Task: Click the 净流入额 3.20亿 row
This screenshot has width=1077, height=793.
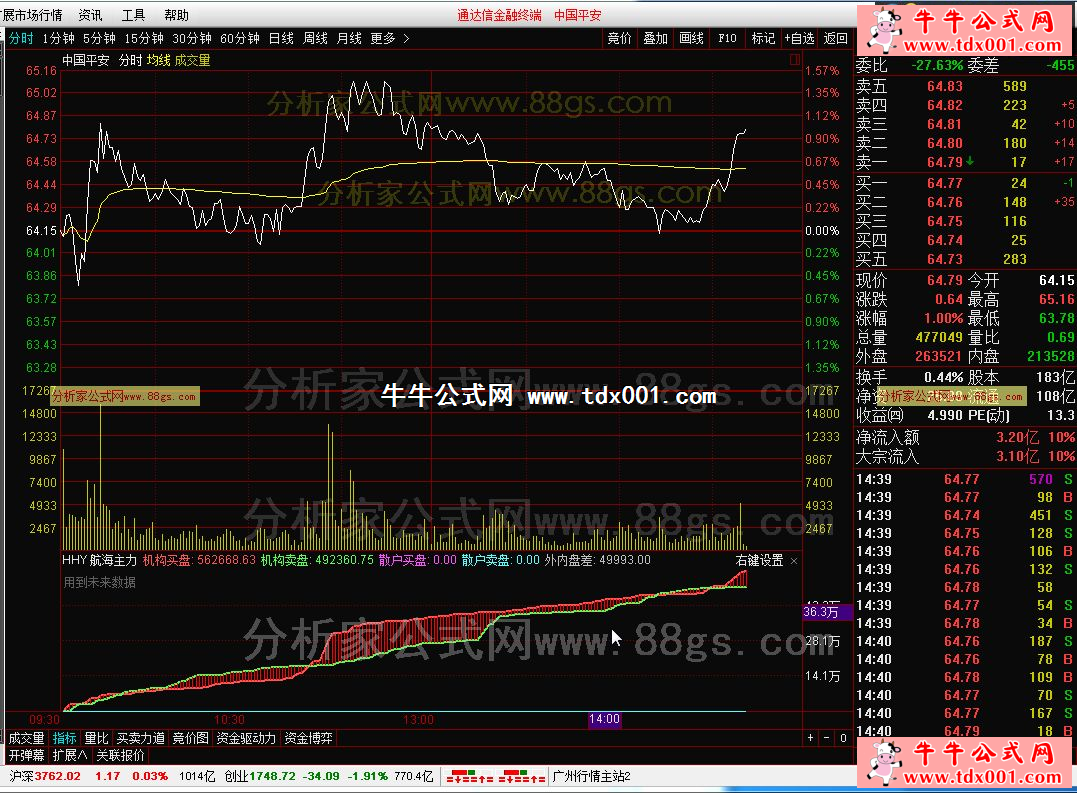Action: coord(964,437)
